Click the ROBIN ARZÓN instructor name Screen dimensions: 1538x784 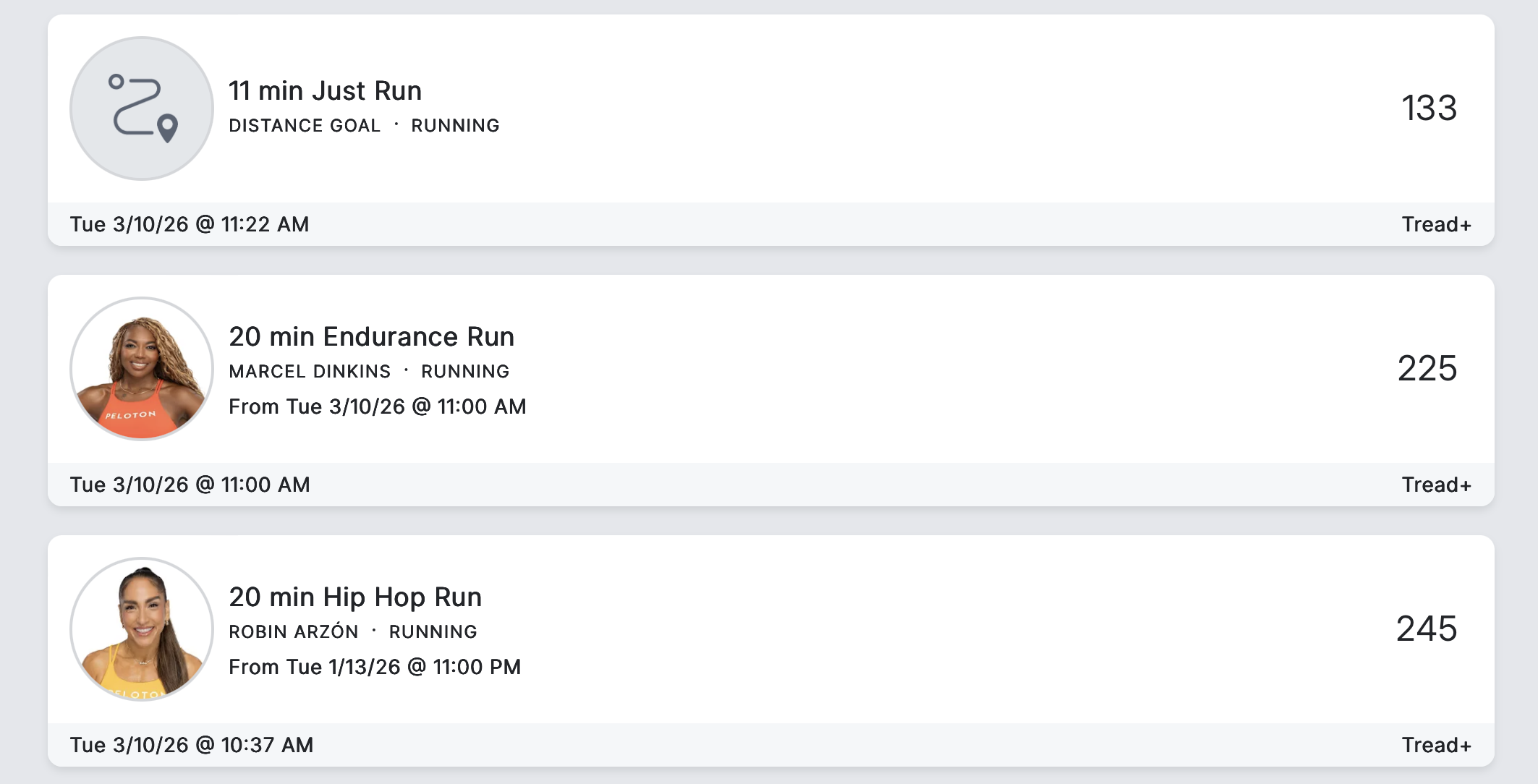click(293, 632)
